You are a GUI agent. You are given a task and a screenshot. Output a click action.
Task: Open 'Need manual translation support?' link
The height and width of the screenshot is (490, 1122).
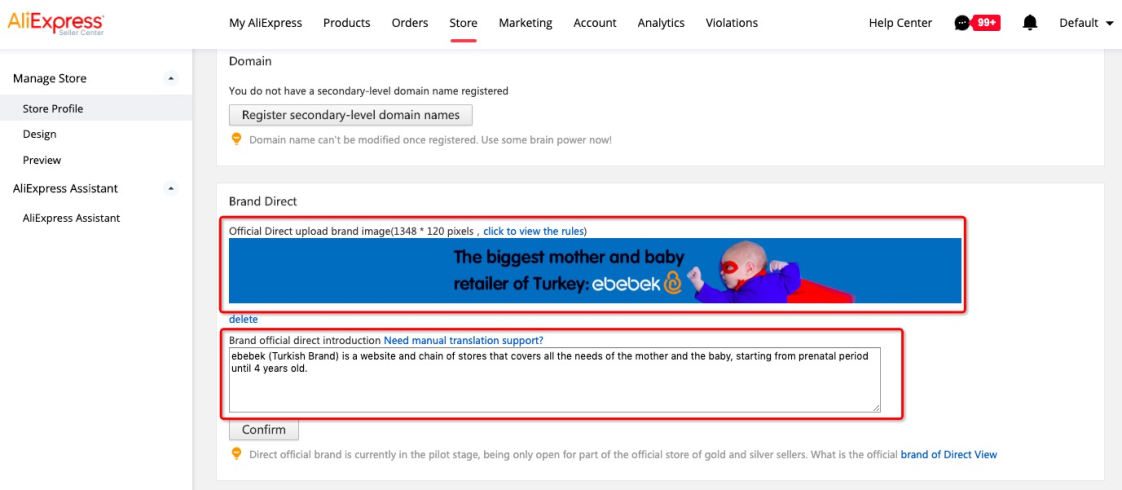pyautogui.click(x=464, y=340)
